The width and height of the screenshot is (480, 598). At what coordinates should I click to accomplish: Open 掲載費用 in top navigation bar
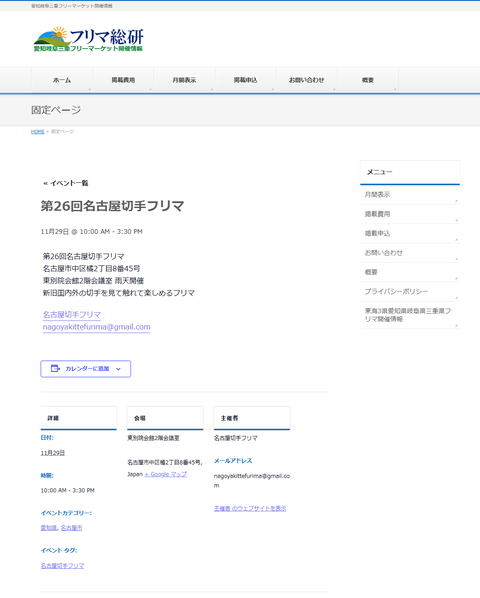123,80
